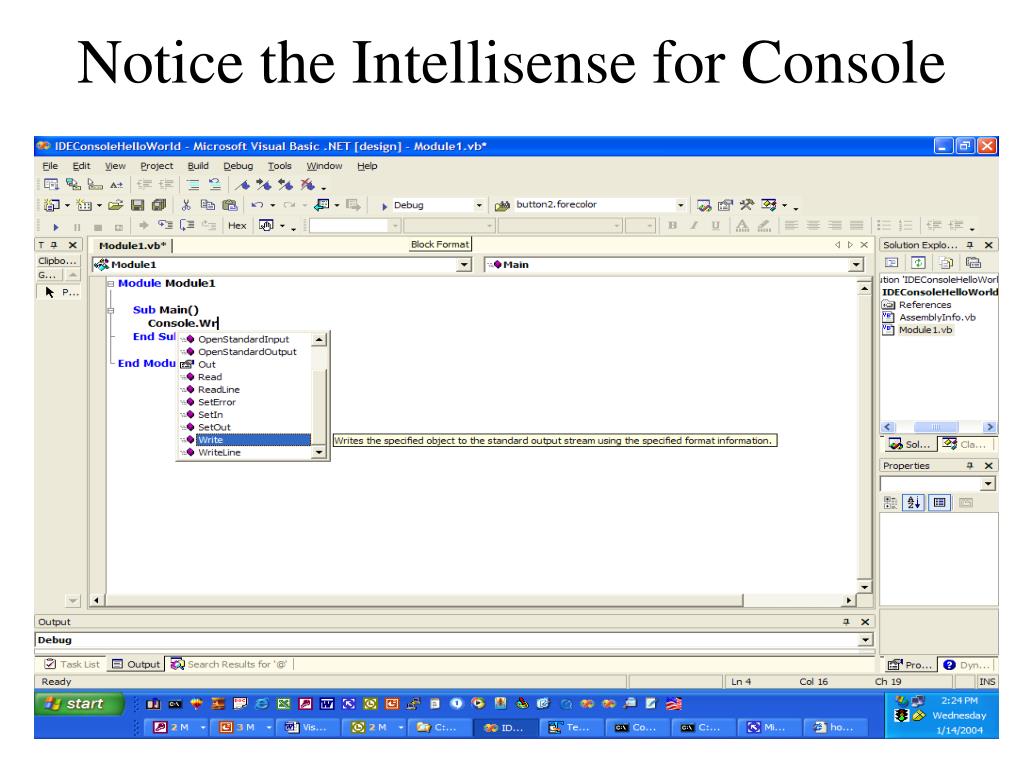This screenshot has height=768, width=1024.
Task: Click the Refresh icon in Solution Explorer
Action: pyautogui.click(x=918, y=263)
